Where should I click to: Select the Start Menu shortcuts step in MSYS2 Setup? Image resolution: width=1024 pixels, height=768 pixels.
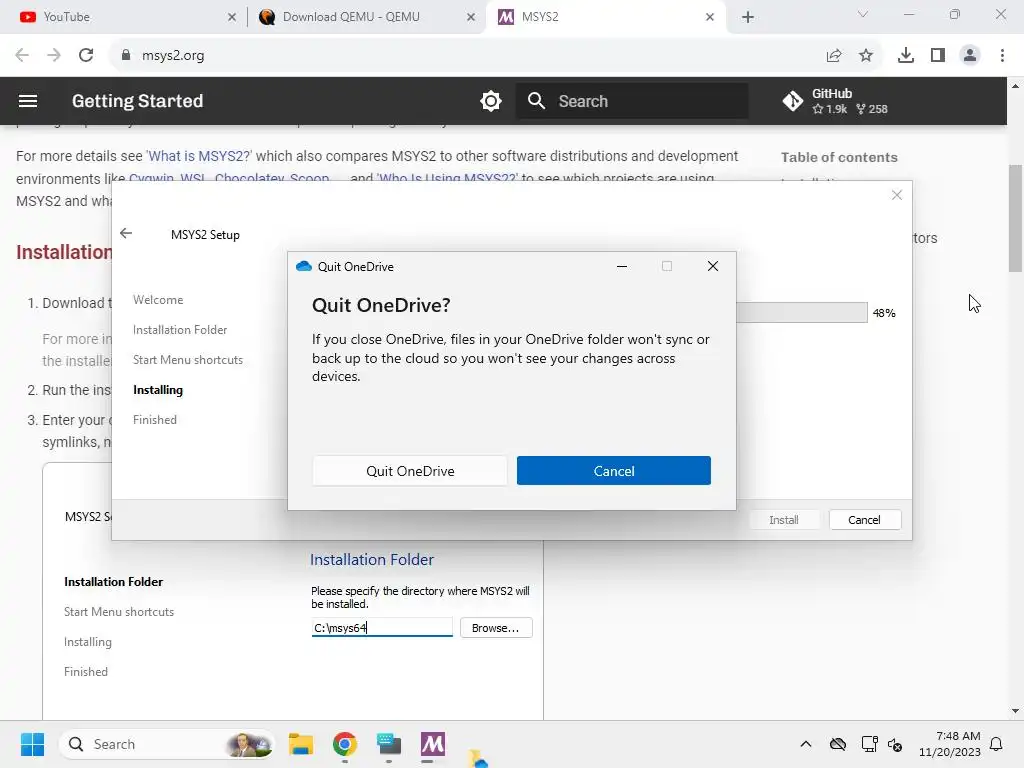[188, 360]
